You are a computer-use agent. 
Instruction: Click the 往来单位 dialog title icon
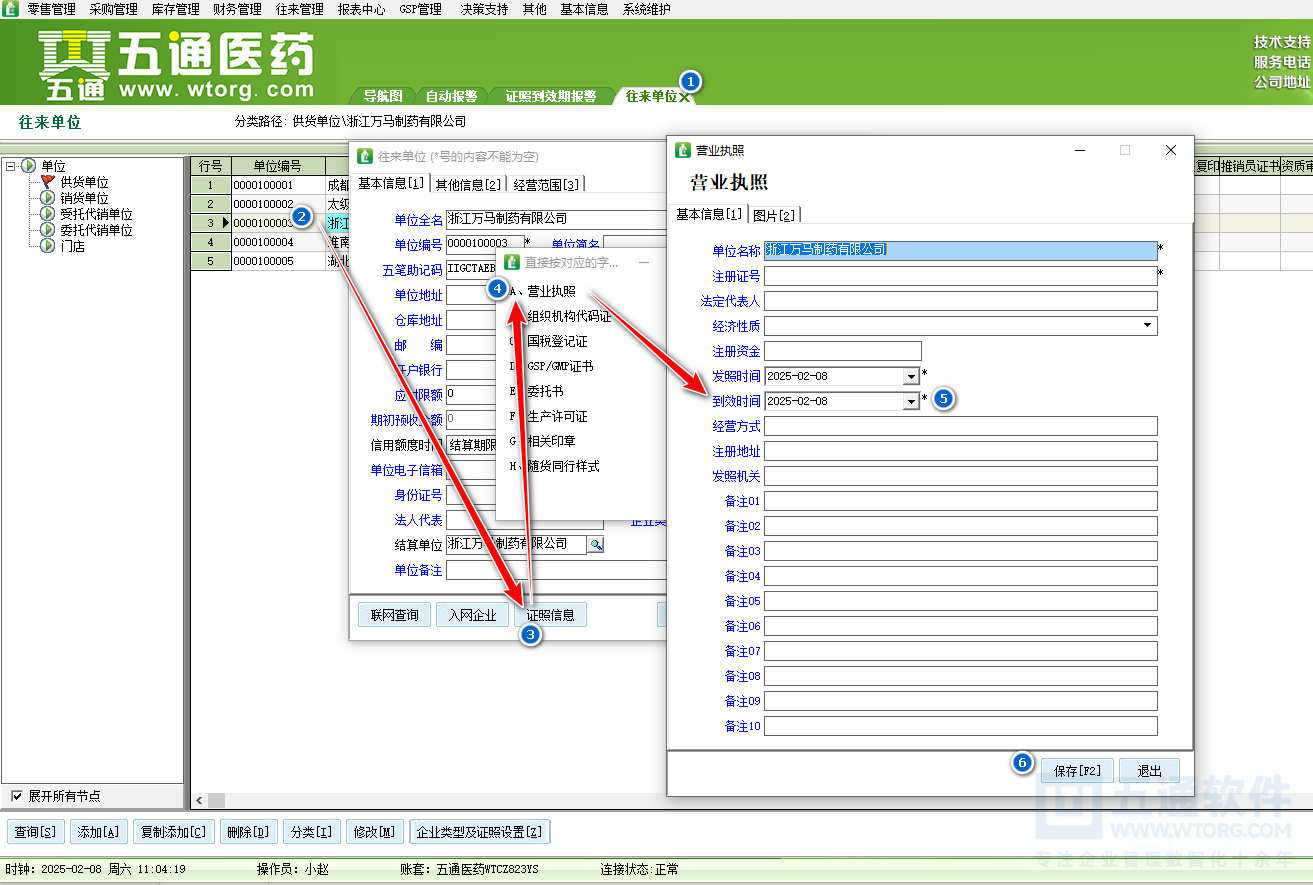(x=365, y=157)
